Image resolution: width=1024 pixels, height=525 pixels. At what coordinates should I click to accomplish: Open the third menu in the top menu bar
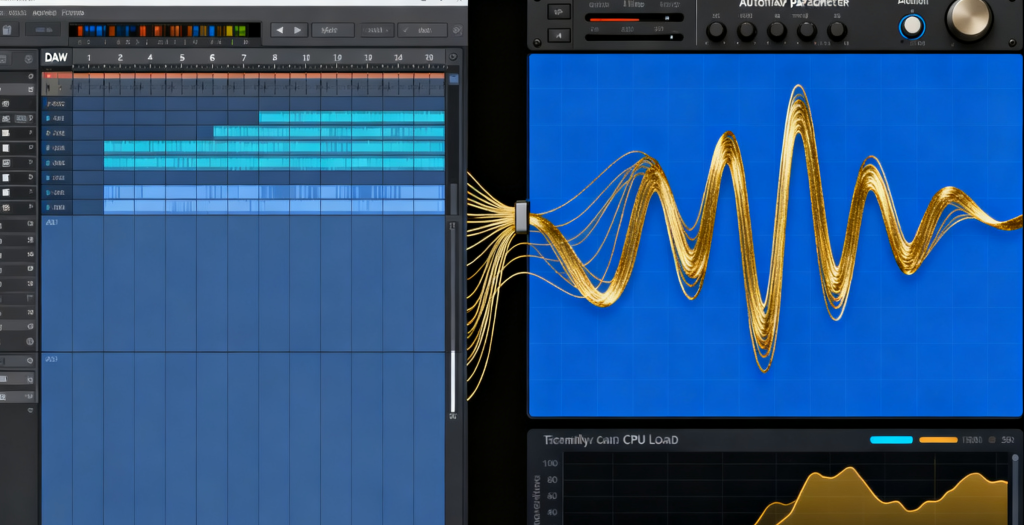(72, 14)
